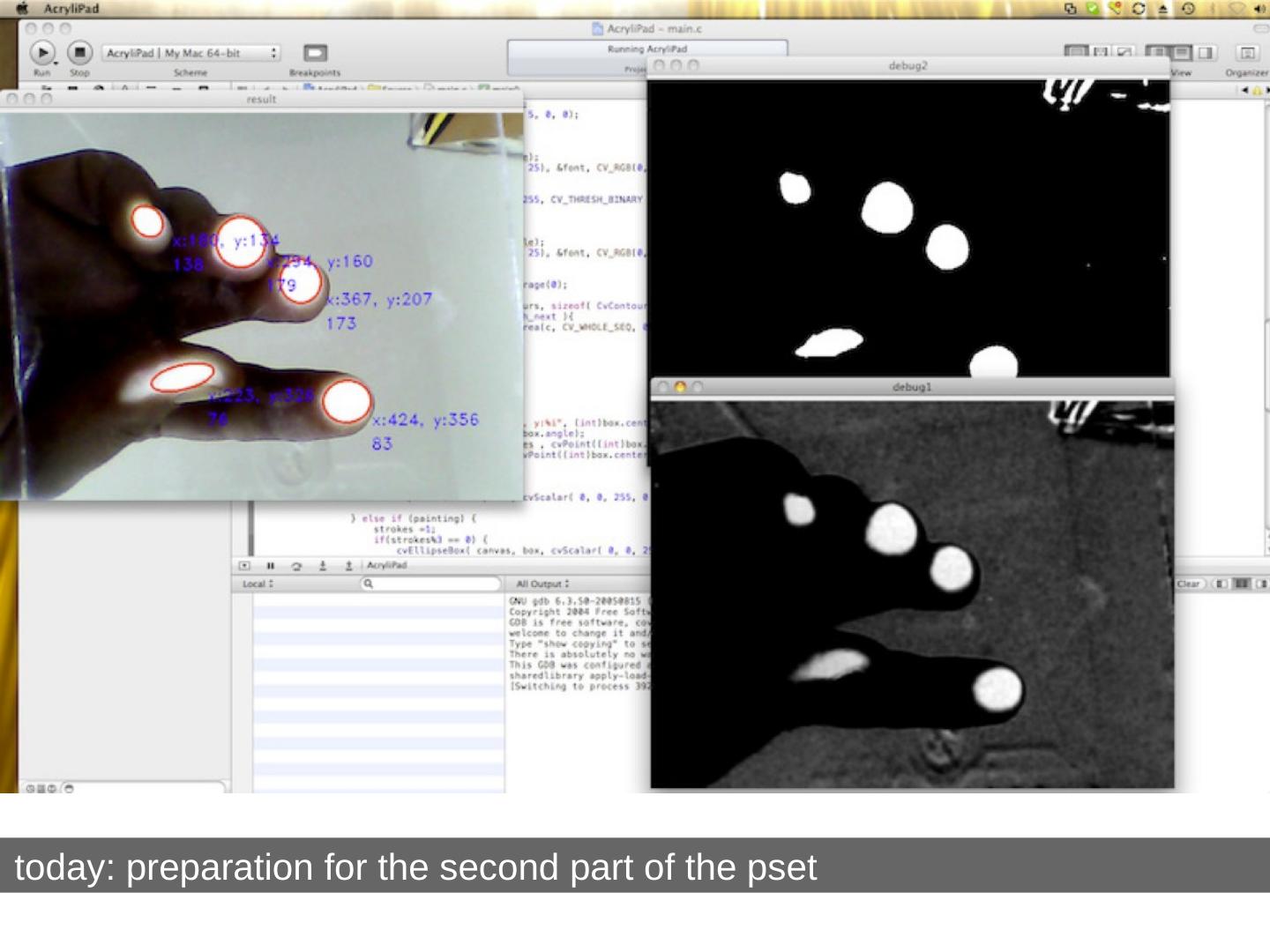
Task: Click the debug1 window title bar
Action: tap(911, 387)
